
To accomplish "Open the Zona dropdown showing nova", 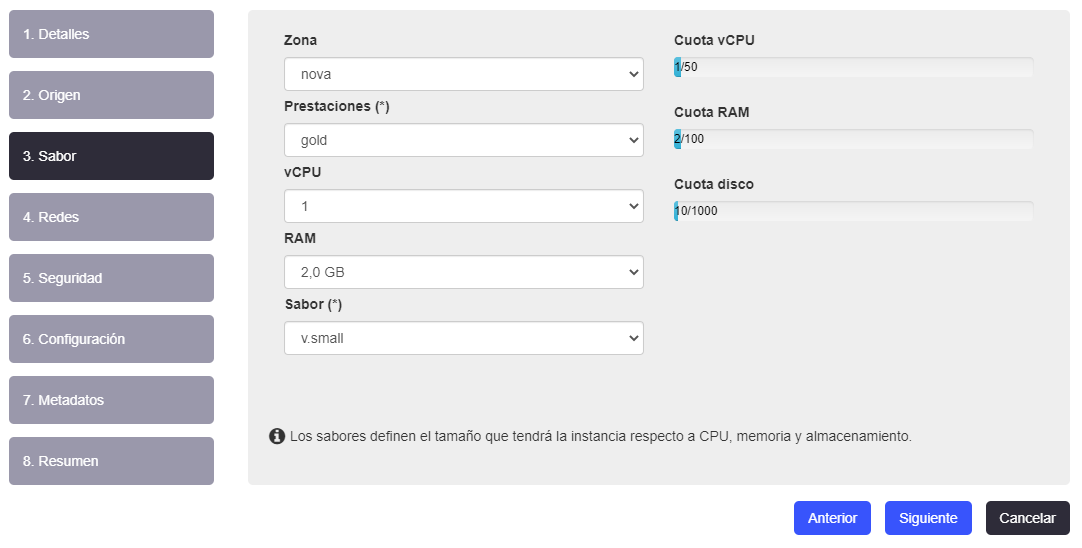I will pyautogui.click(x=464, y=74).
